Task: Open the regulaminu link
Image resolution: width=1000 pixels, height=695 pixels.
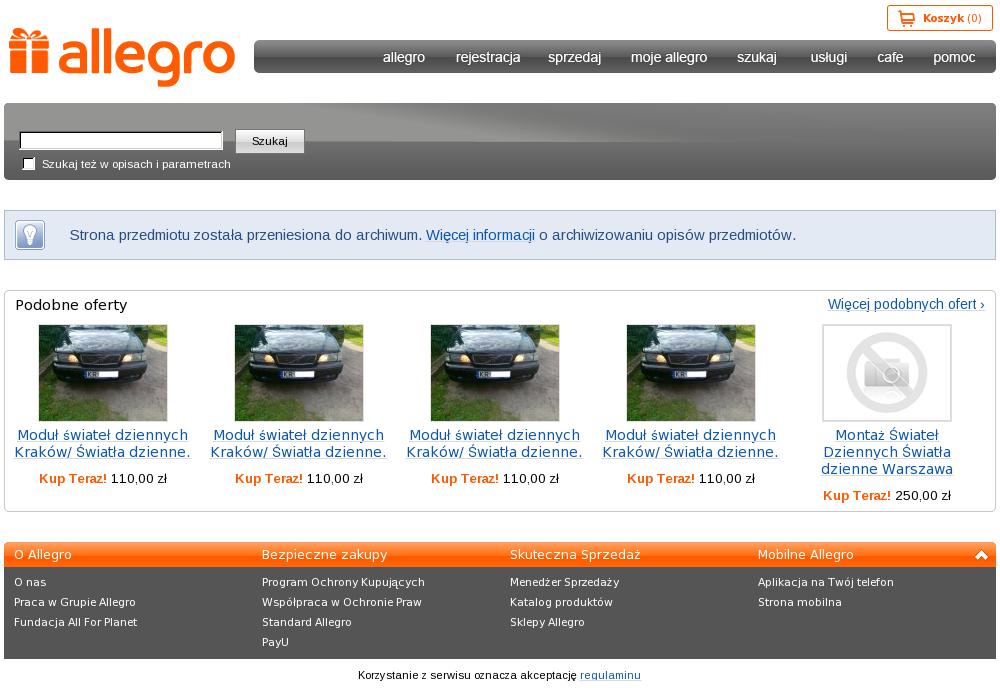Action: point(610,675)
